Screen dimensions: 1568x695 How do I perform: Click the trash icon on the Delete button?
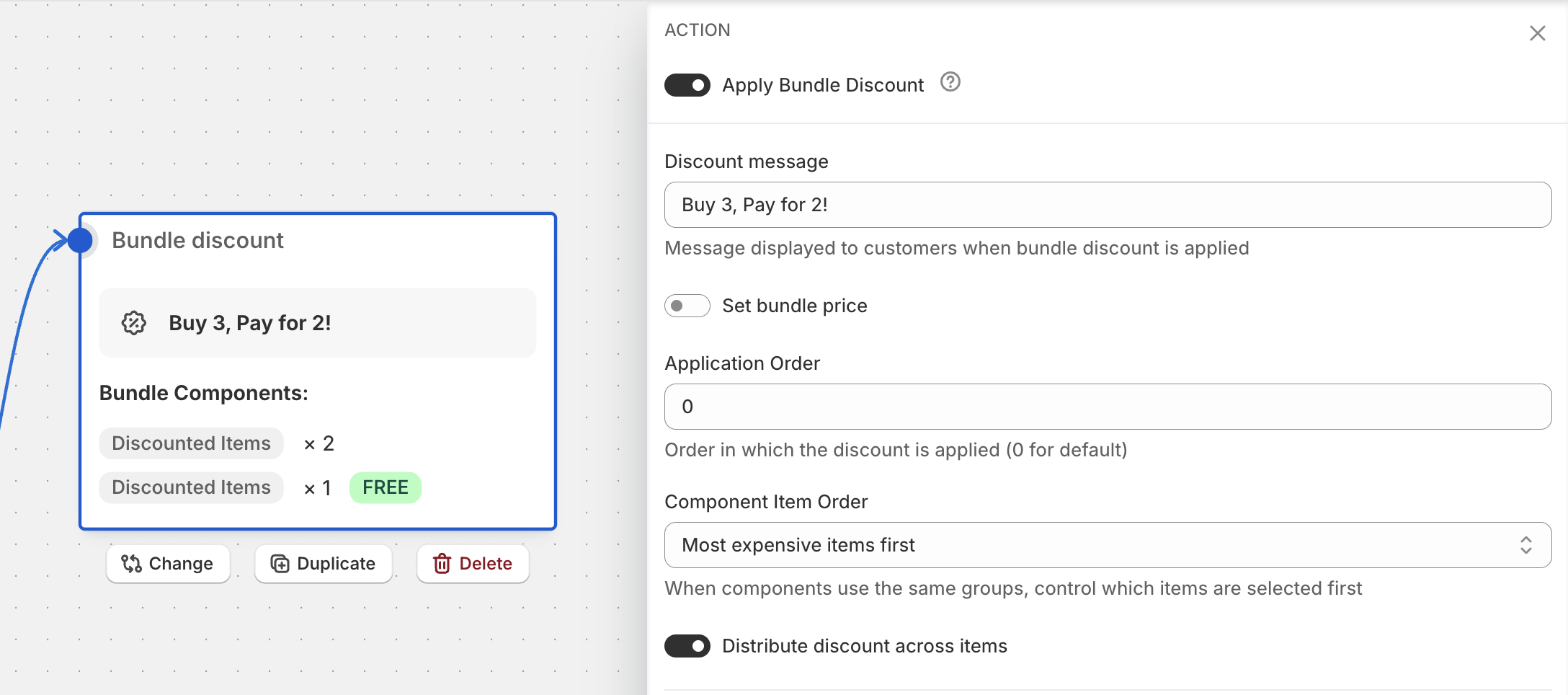[442, 564]
